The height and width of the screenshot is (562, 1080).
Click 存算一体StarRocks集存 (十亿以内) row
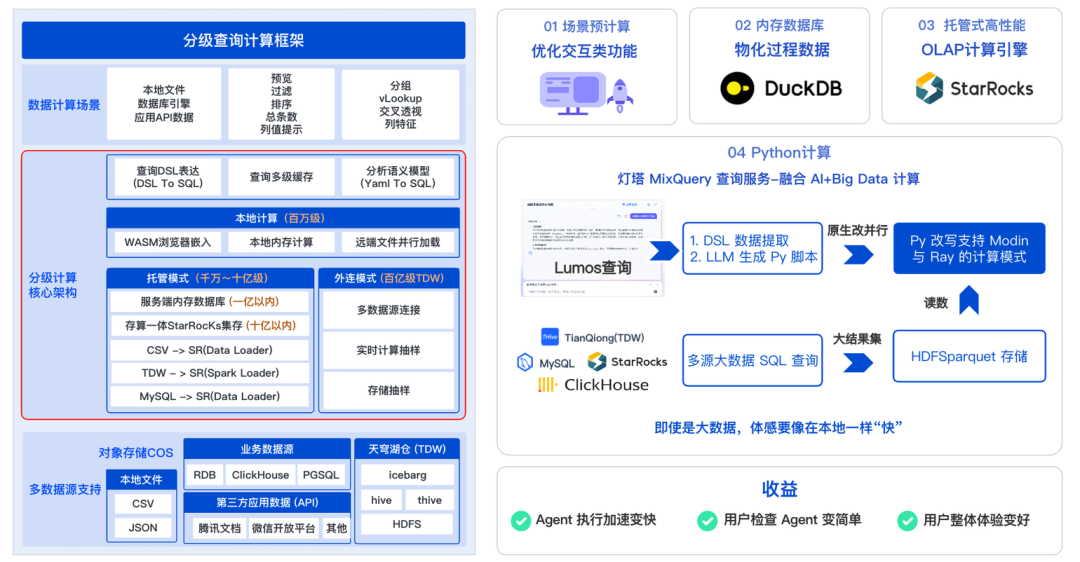tap(209, 326)
